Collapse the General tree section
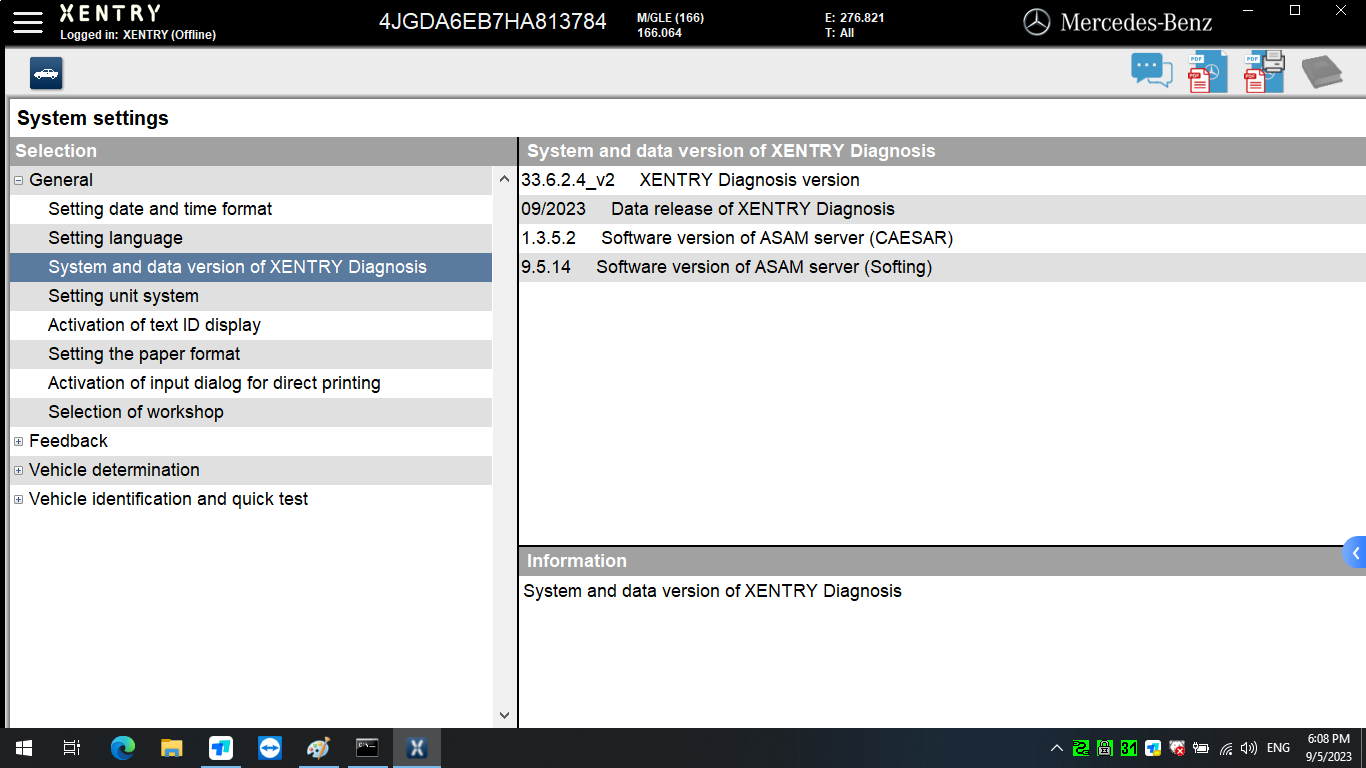This screenshot has height=768, width=1366. pos(17,180)
